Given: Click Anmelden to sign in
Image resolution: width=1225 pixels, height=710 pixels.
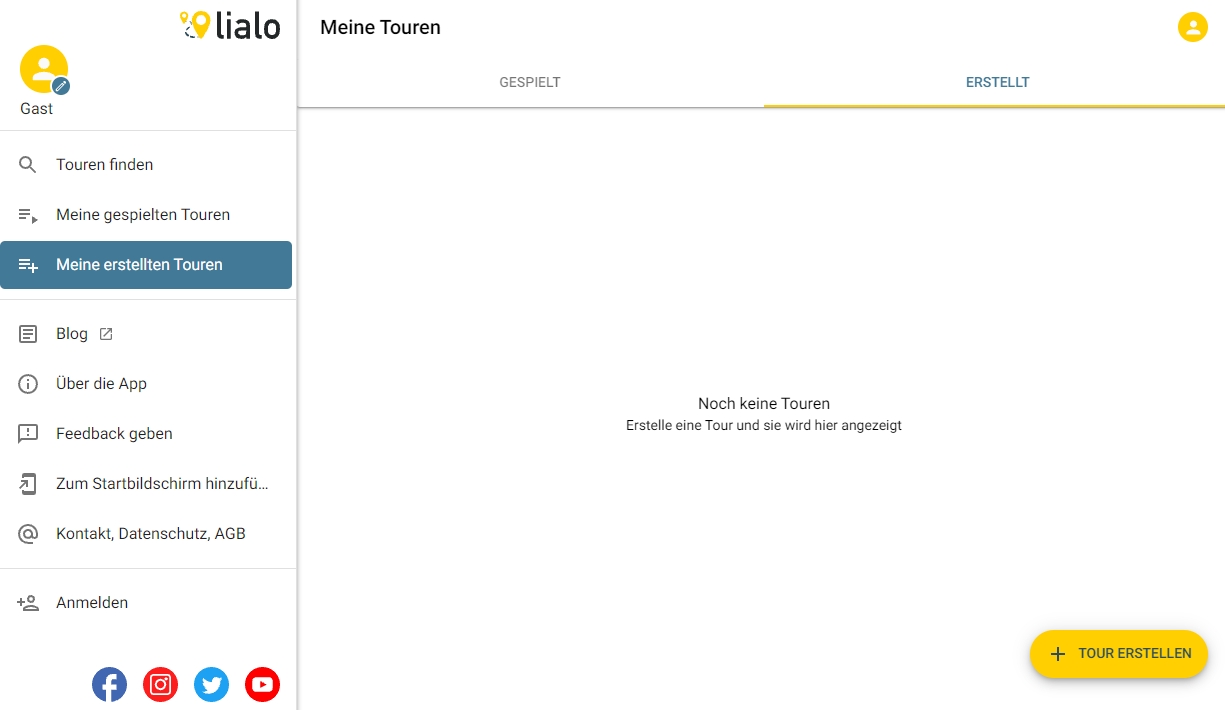Looking at the screenshot, I should [92, 603].
